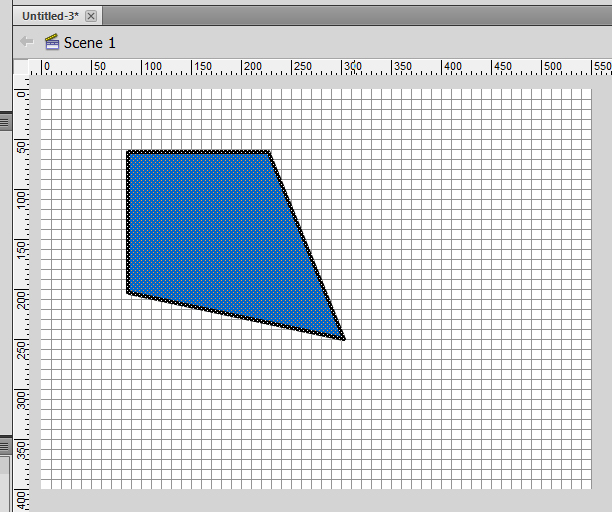
Task: Click the lower grip handle on left panel edge
Action: (5, 445)
